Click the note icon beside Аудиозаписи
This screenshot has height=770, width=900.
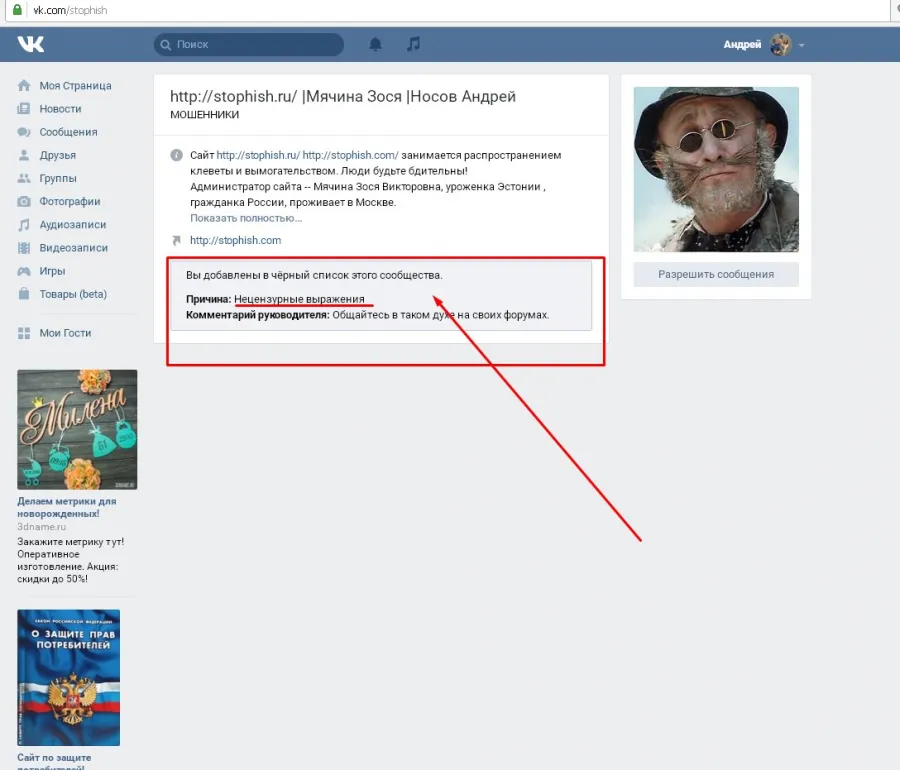point(24,224)
